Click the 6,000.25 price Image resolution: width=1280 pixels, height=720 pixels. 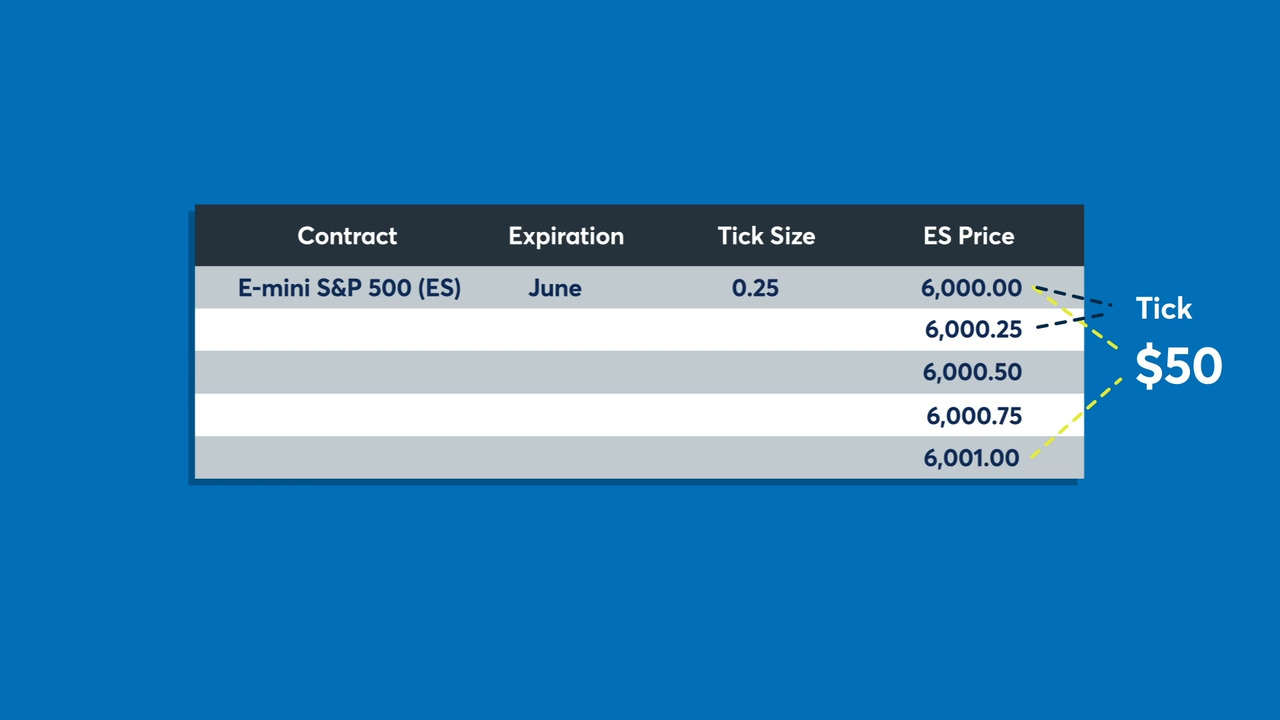coord(973,330)
